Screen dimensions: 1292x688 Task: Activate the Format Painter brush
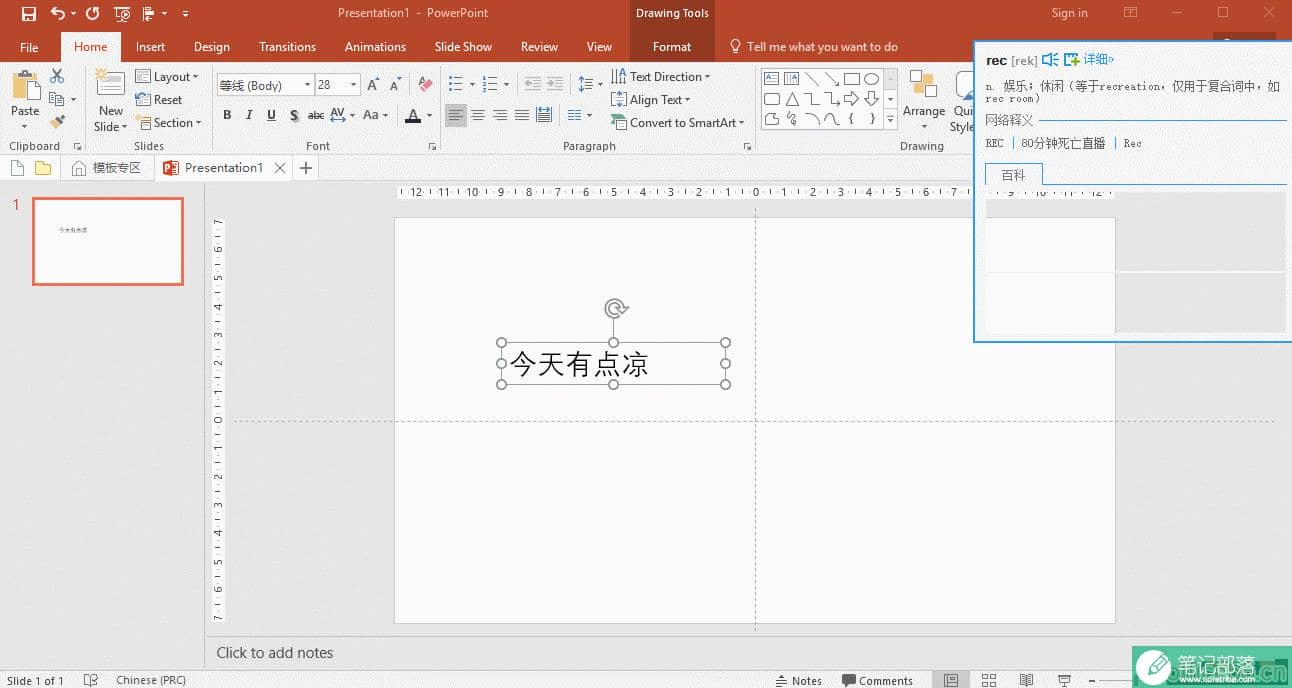pyautogui.click(x=57, y=121)
